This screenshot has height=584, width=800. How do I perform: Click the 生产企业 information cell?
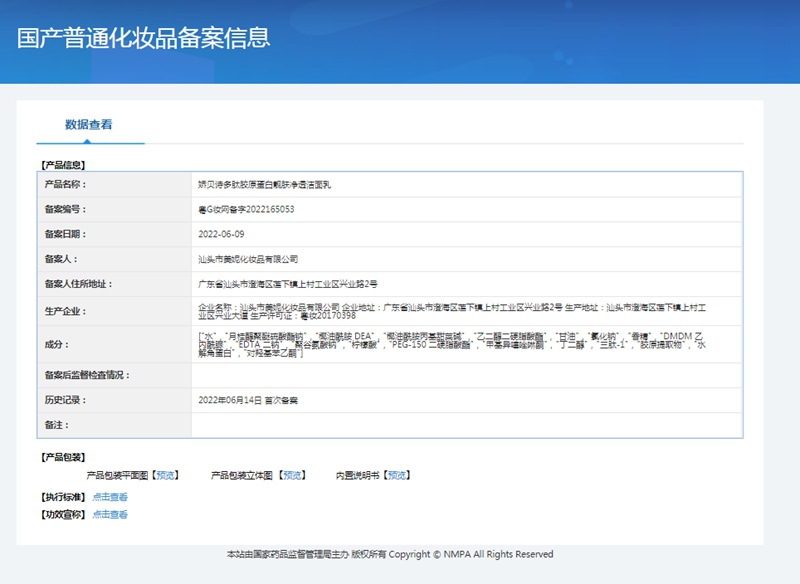pos(467,311)
